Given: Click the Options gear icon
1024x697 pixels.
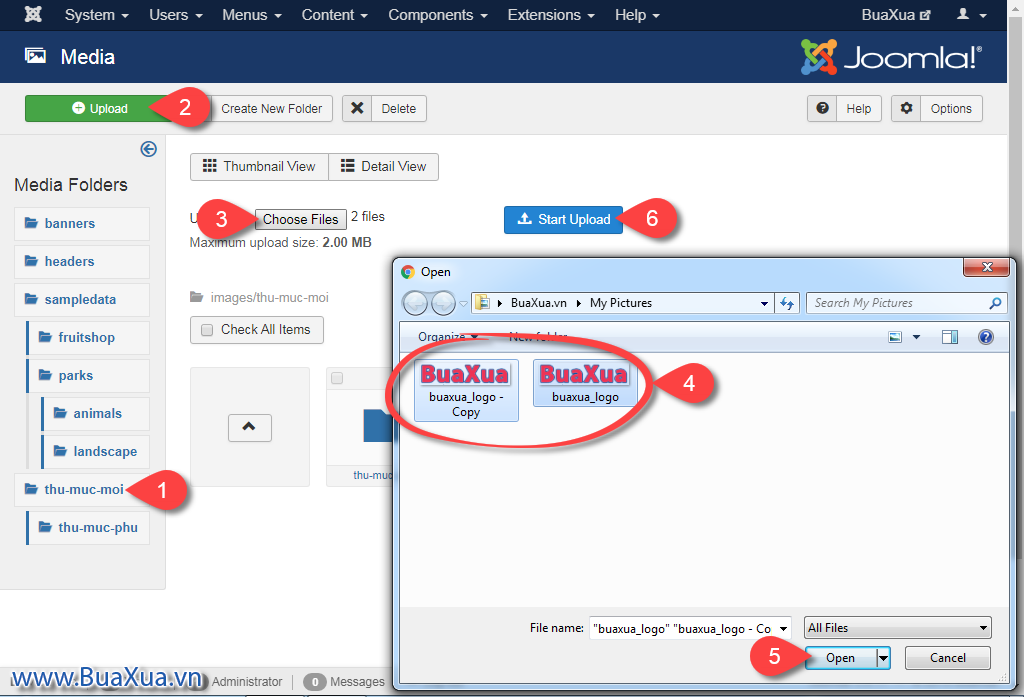Looking at the screenshot, I should 906,108.
